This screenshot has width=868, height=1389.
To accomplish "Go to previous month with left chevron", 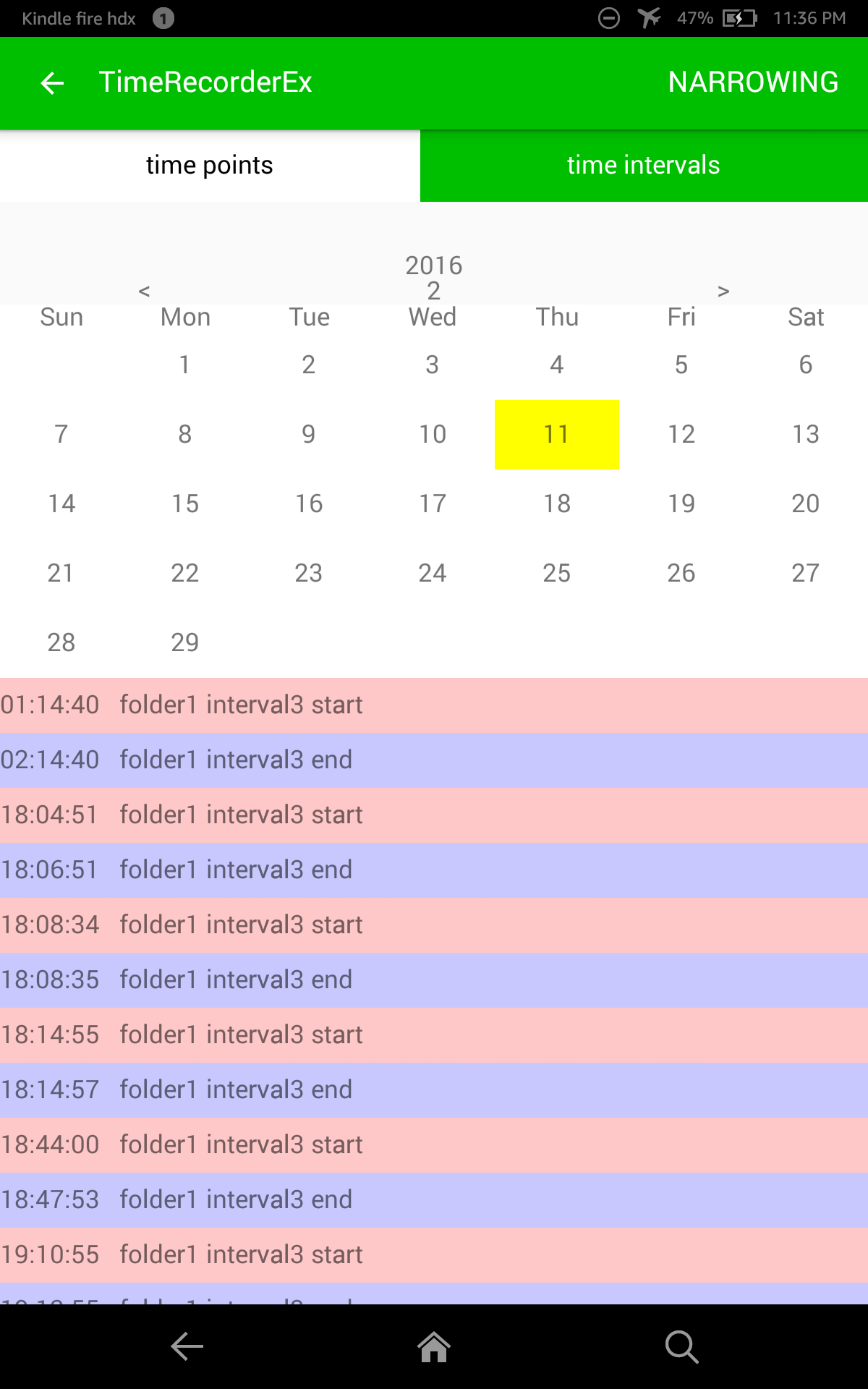I will point(144,291).
